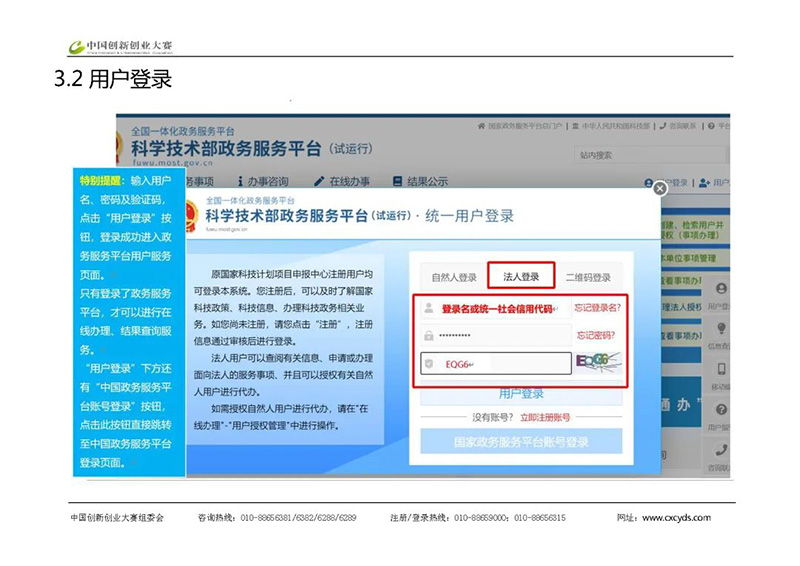
Task: Close the unified login dialog
Action: pos(660,189)
